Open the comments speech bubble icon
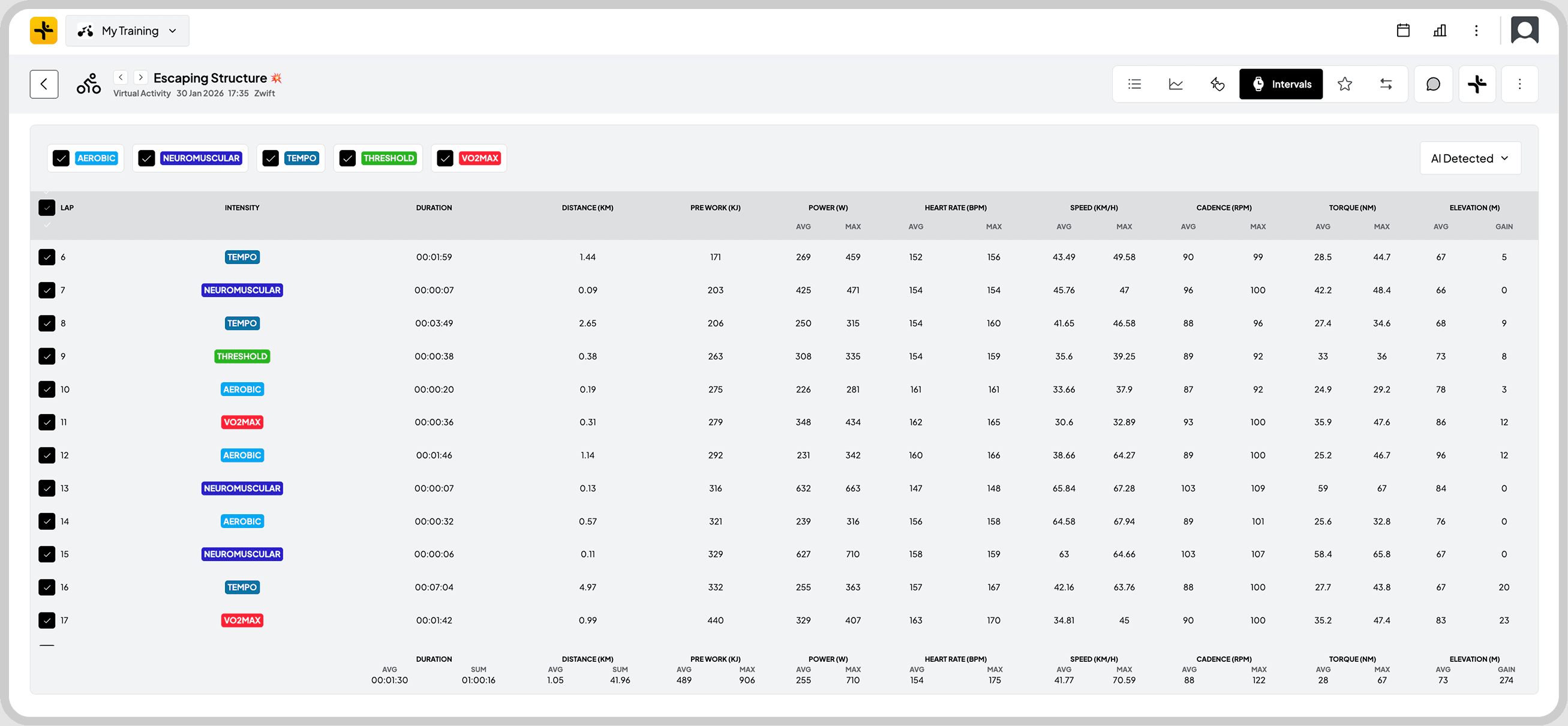Image resolution: width=1568 pixels, height=726 pixels. (1433, 84)
